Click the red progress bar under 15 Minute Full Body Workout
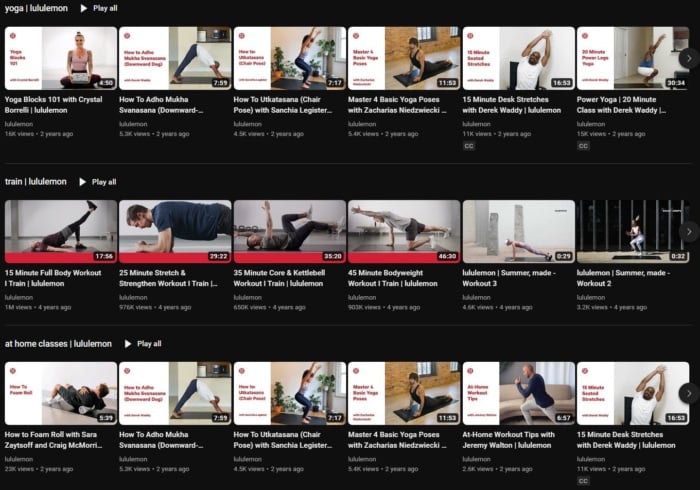 point(61,258)
